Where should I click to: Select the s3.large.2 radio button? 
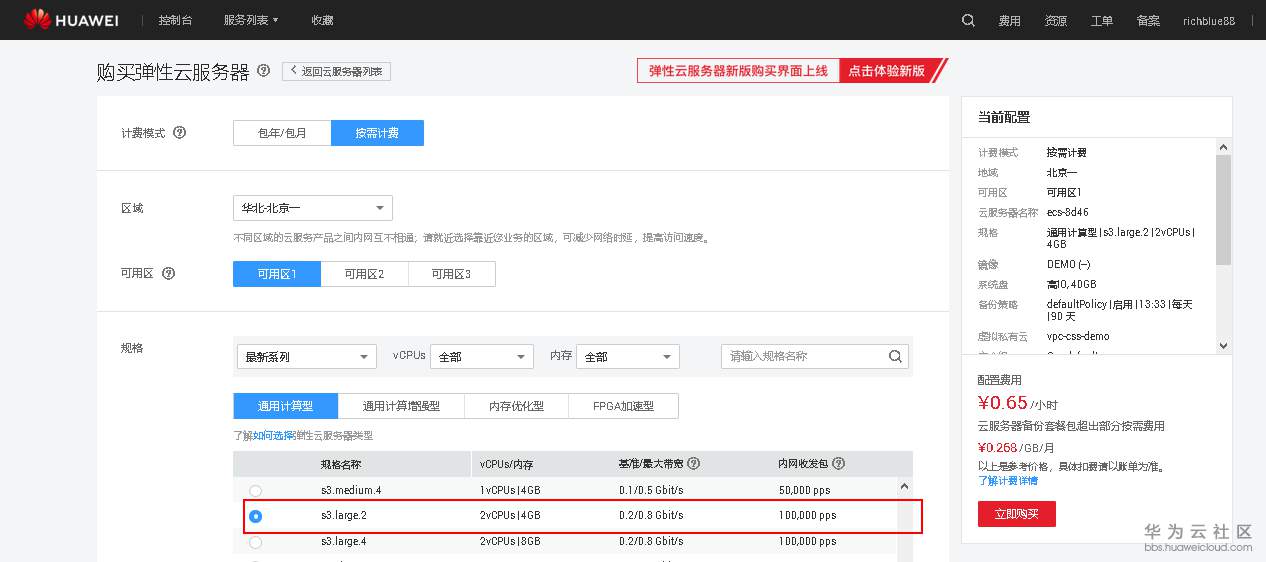pyautogui.click(x=256, y=516)
